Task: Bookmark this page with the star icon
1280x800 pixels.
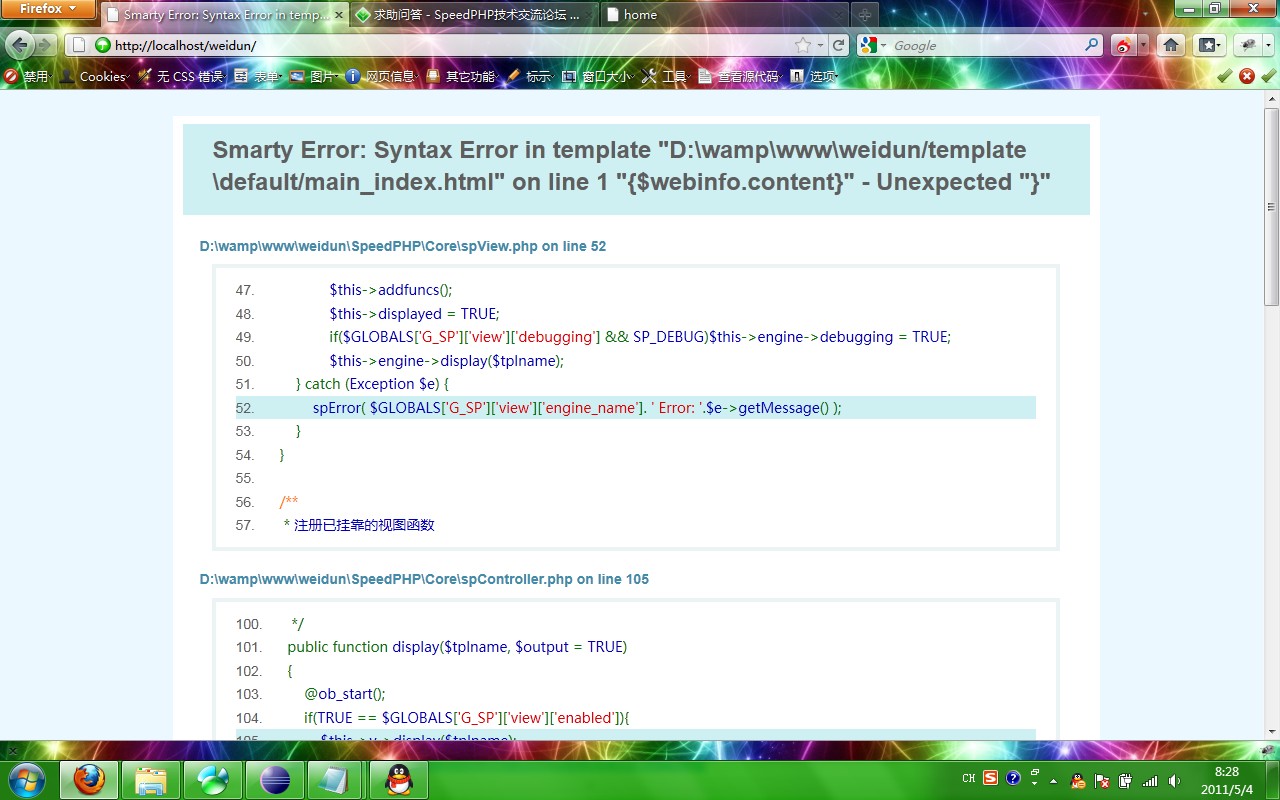Action: click(x=802, y=45)
